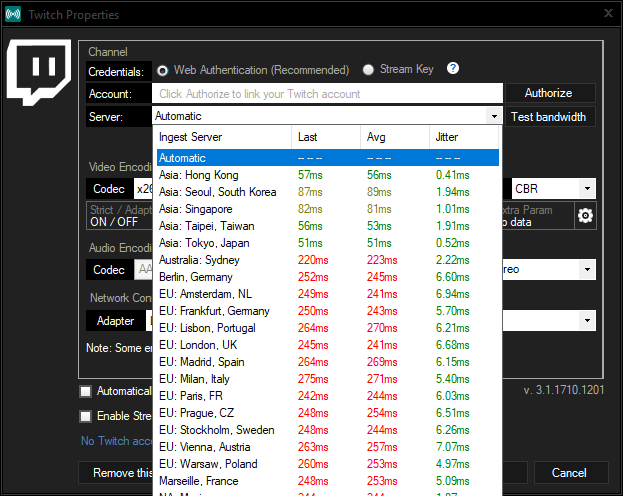Screen dimensions: 623x496
Task: Click 7.07ms jitter value for Vienna
Action: pyautogui.click(x=453, y=447)
